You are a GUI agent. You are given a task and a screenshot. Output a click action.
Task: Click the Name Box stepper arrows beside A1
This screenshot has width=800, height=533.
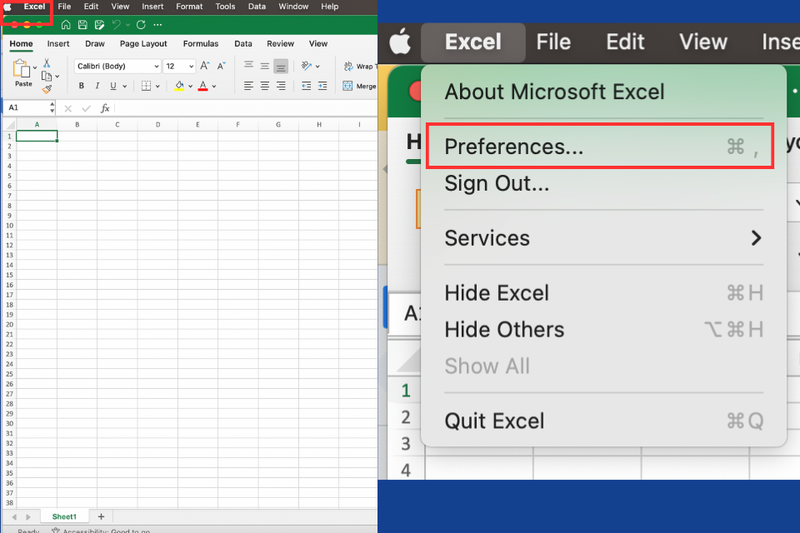[52, 108]
